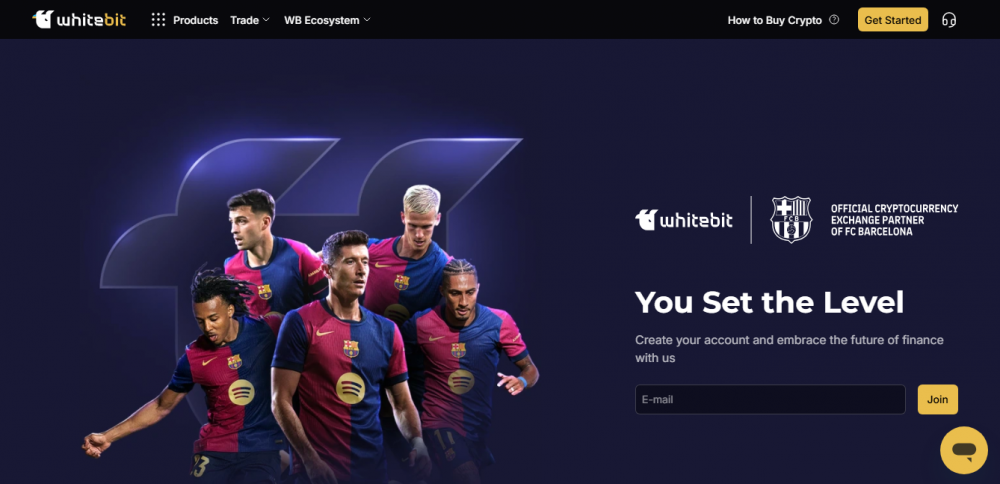
Task: Focus the E-mail input field
Action: (770, 400)
